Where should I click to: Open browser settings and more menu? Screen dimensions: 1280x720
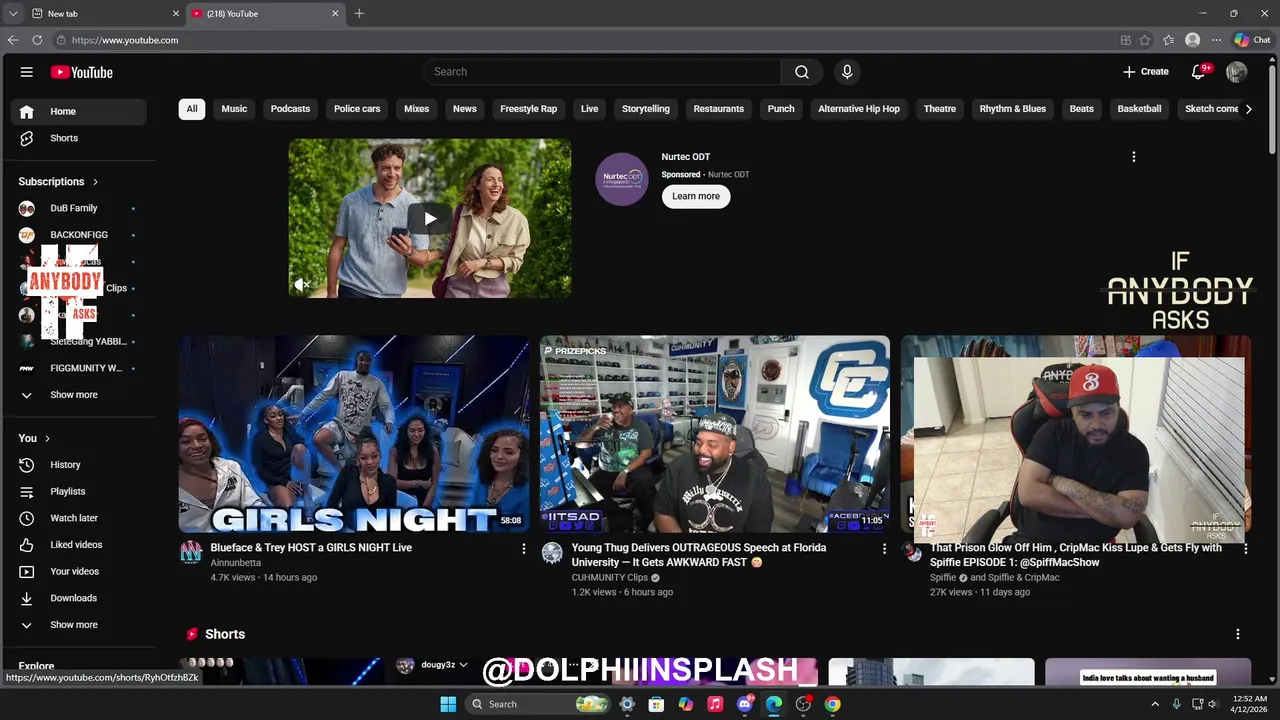tap(1216, 40)
